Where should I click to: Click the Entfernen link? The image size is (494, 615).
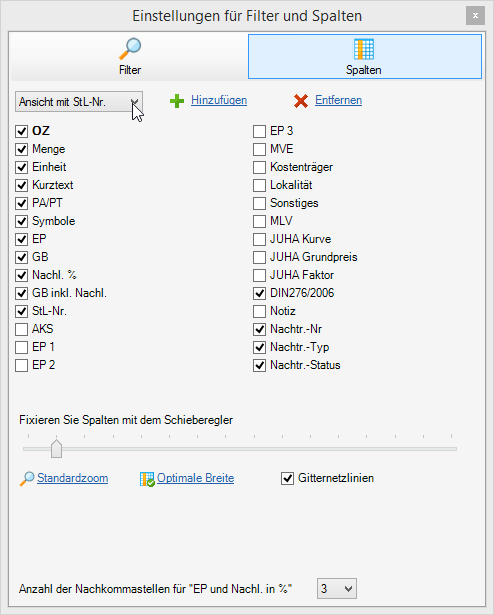(x=339, y=100)
